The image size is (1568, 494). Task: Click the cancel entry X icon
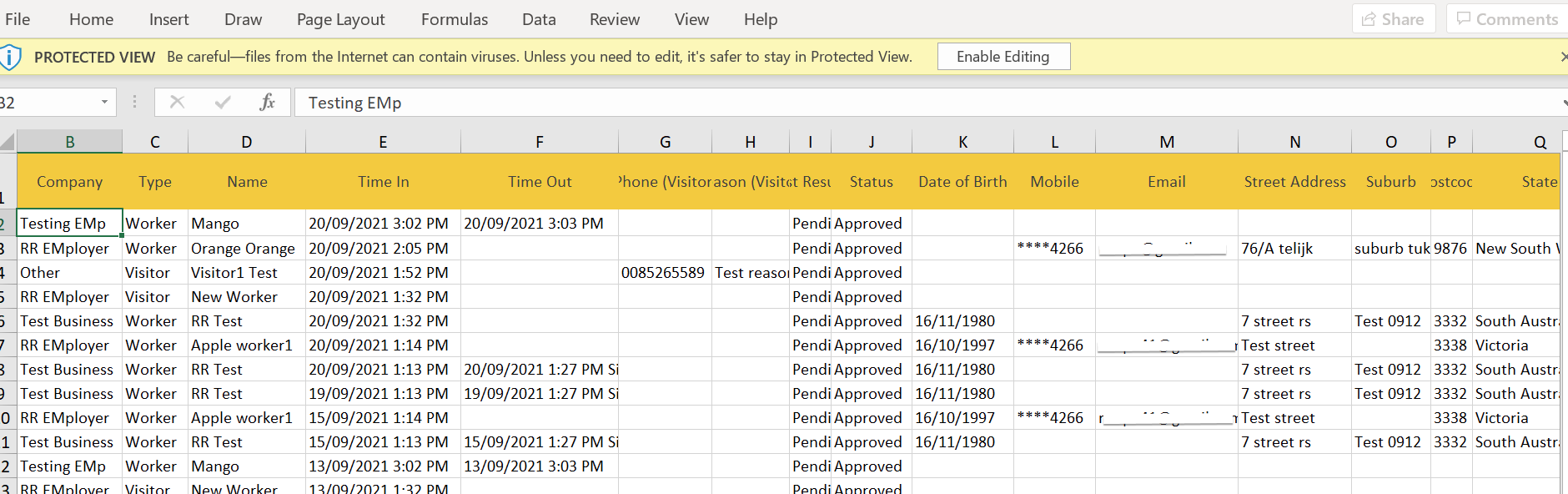tap(177, 102)
